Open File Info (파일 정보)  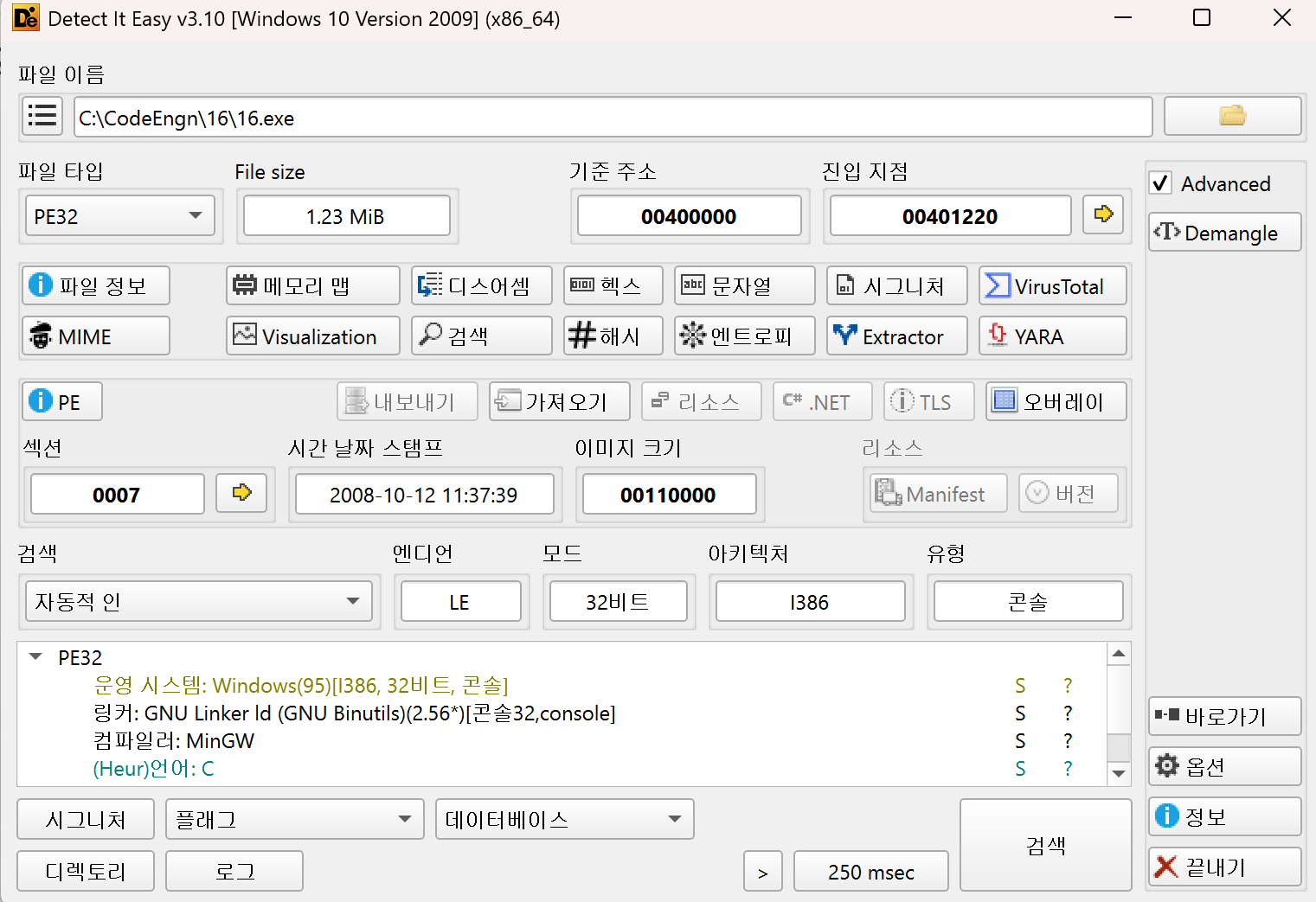pos(96,285)
